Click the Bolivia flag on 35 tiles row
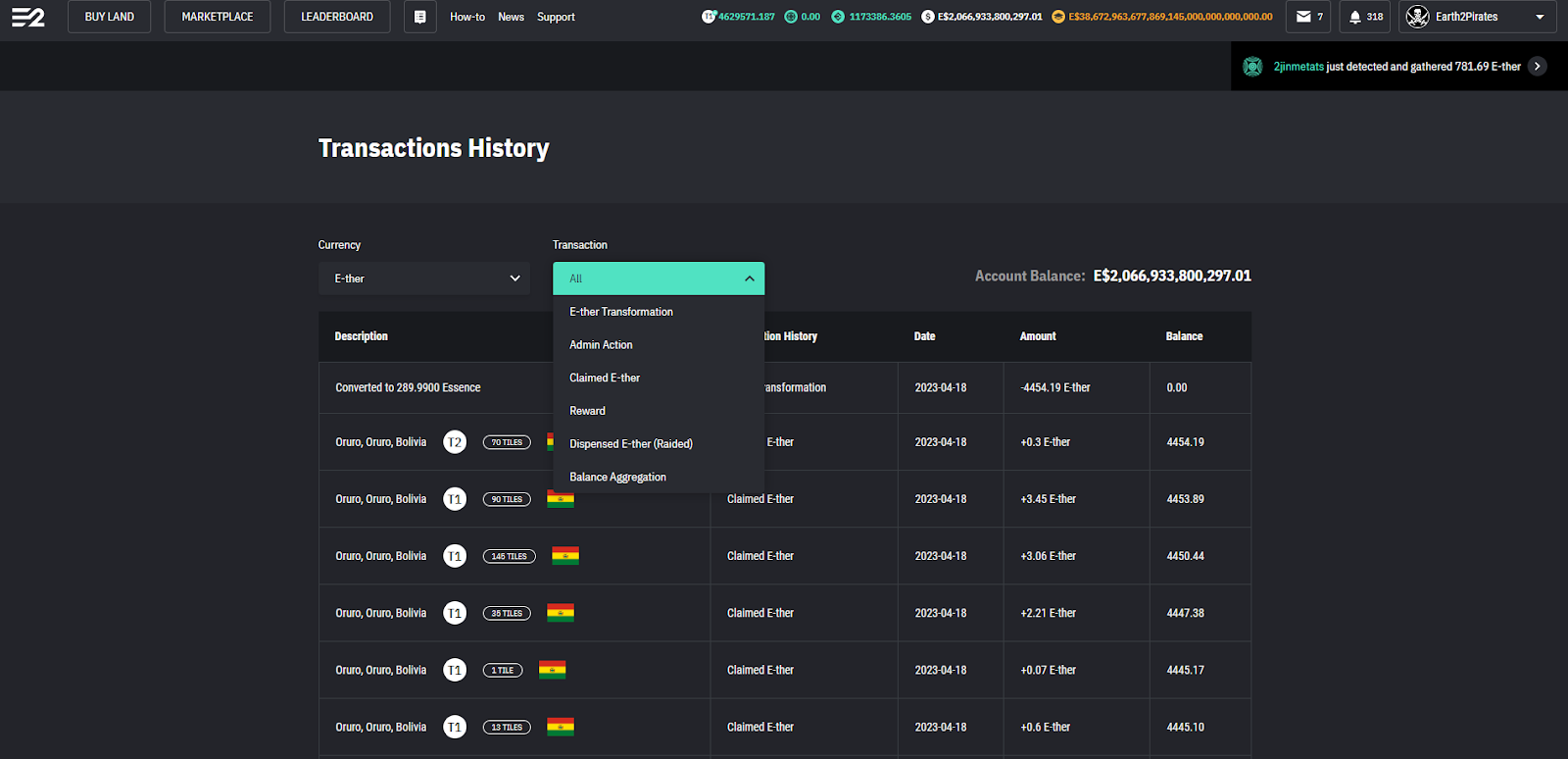Image resolution: width=1568 pixels, height=759 pixels. 561,613
